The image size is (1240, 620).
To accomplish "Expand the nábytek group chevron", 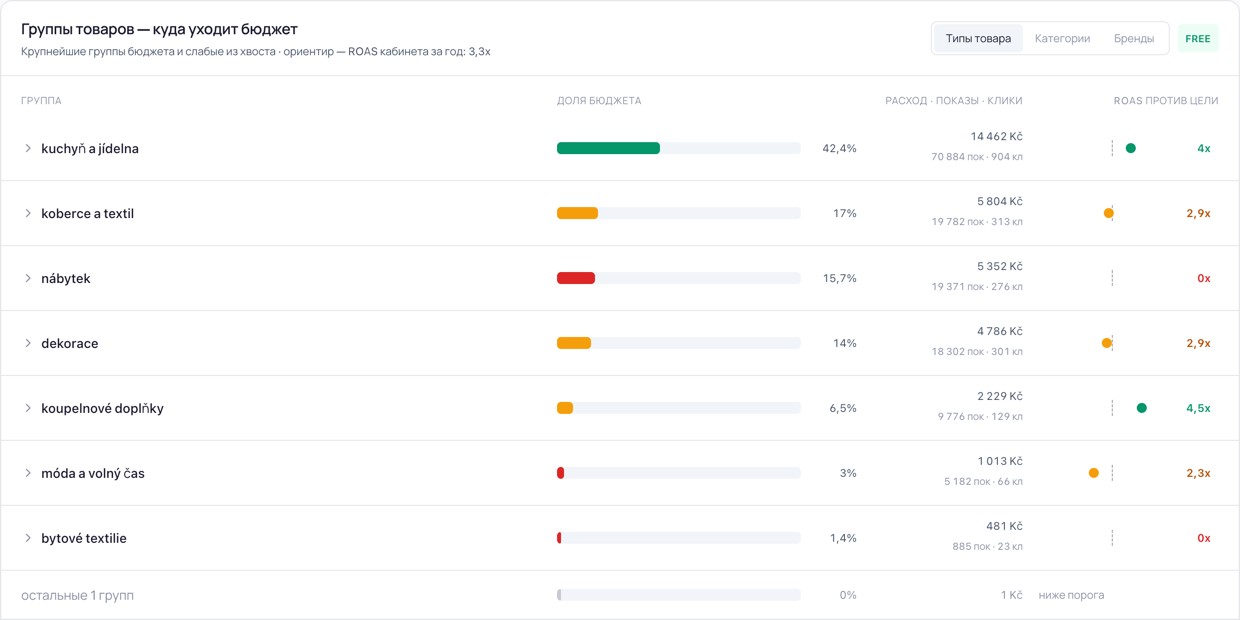I will tap(28, 278).
